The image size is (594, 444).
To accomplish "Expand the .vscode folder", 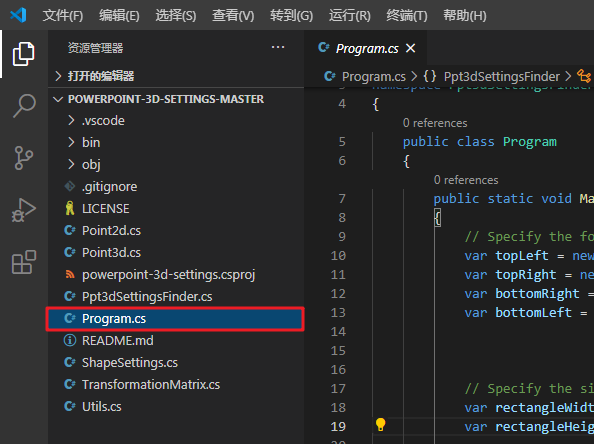I will point(71,120).
